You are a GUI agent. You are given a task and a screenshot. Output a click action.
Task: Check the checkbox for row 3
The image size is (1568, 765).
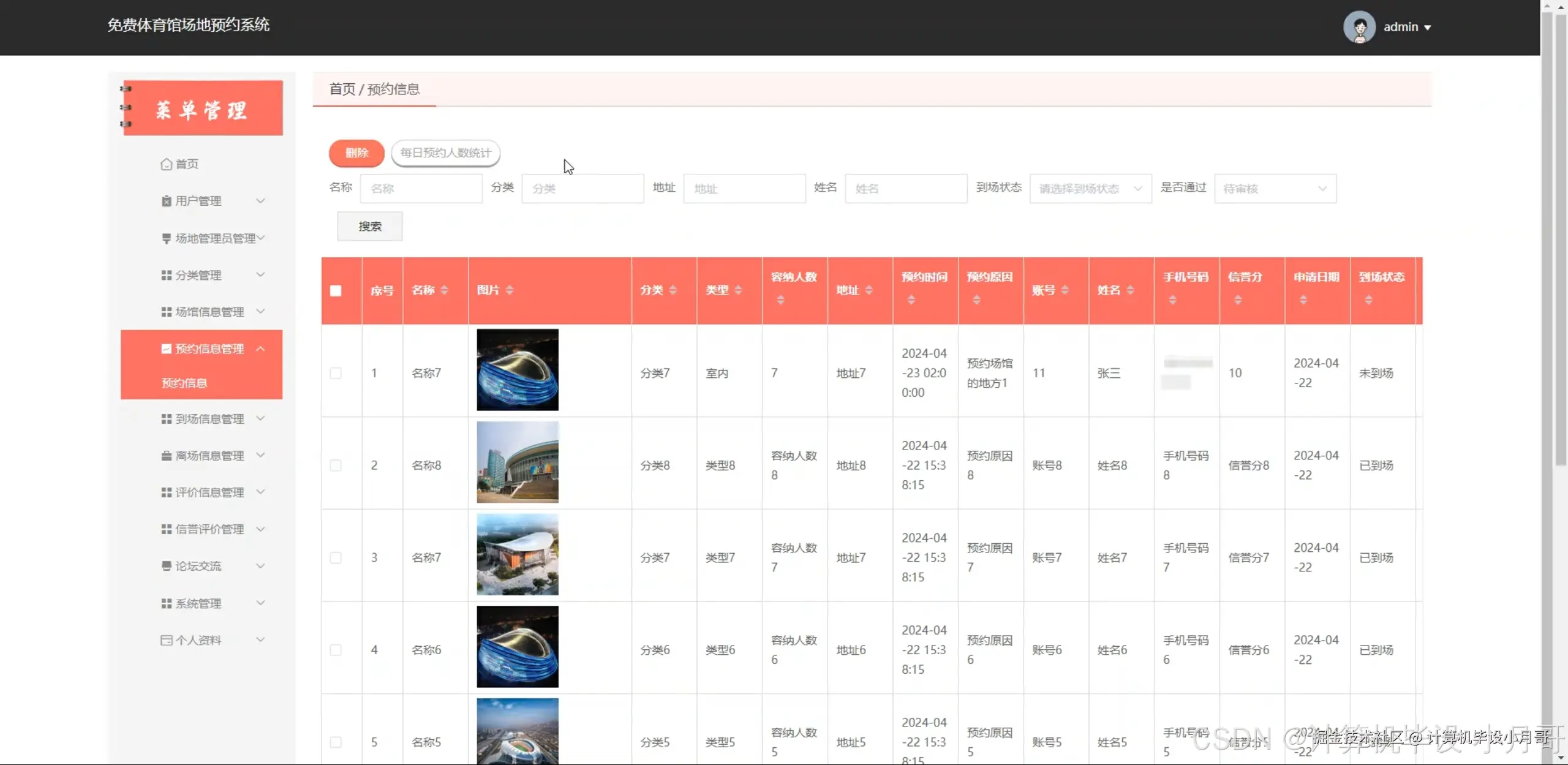click(336, 557)
